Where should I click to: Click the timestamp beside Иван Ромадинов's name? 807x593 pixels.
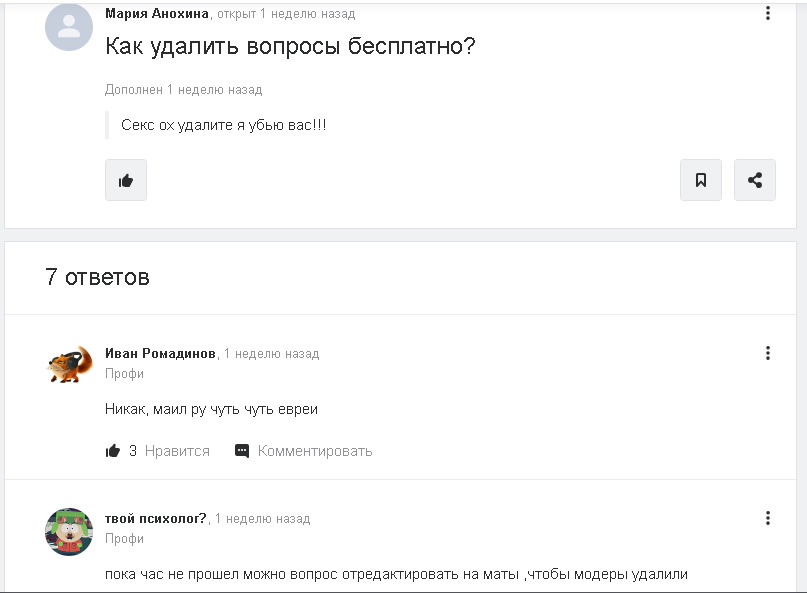[x=272, y=354]
